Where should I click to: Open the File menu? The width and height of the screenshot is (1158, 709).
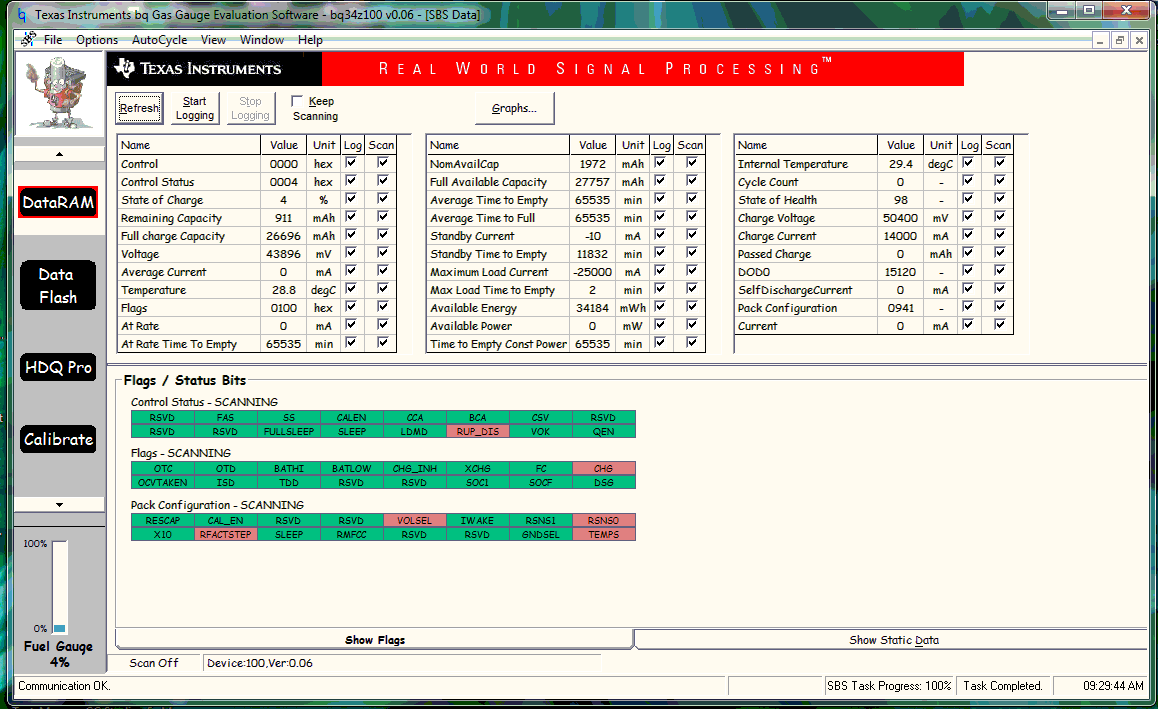(x=52, y=40)
